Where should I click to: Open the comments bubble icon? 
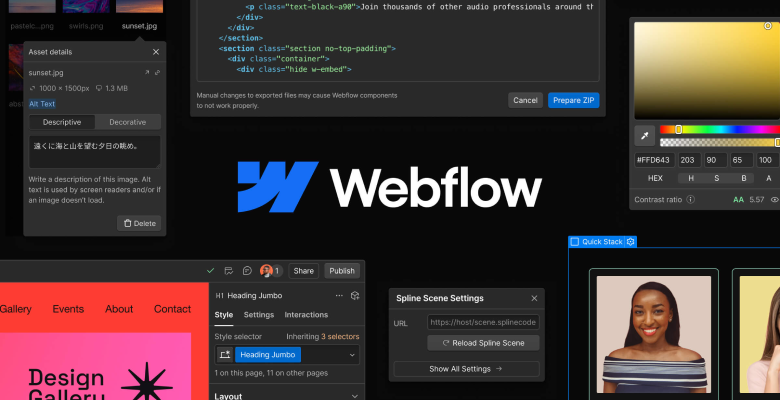(247, 271)
